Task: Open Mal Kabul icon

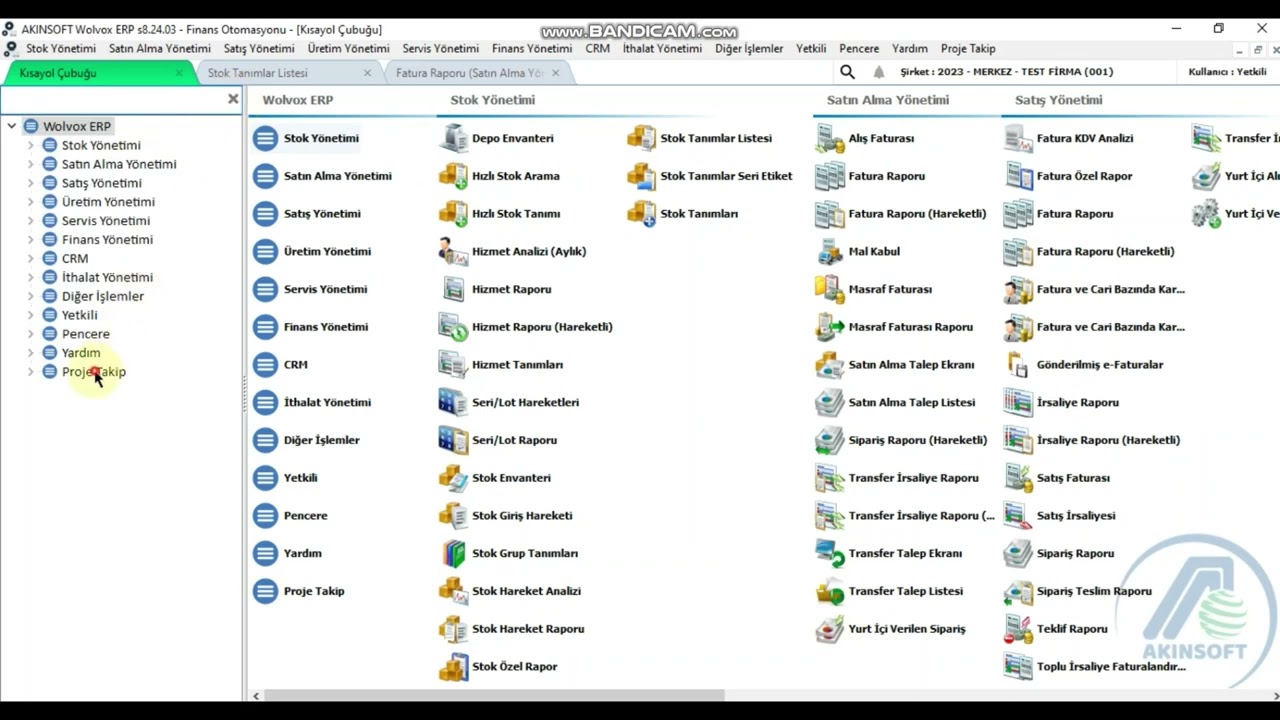Action: tap(830, 251)
